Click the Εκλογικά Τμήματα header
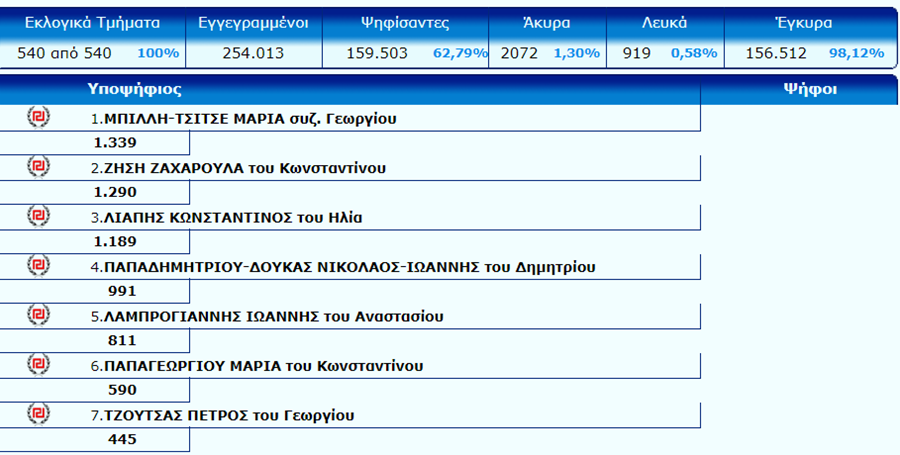This screenshot has height=455, width=900. pos(92,24)
